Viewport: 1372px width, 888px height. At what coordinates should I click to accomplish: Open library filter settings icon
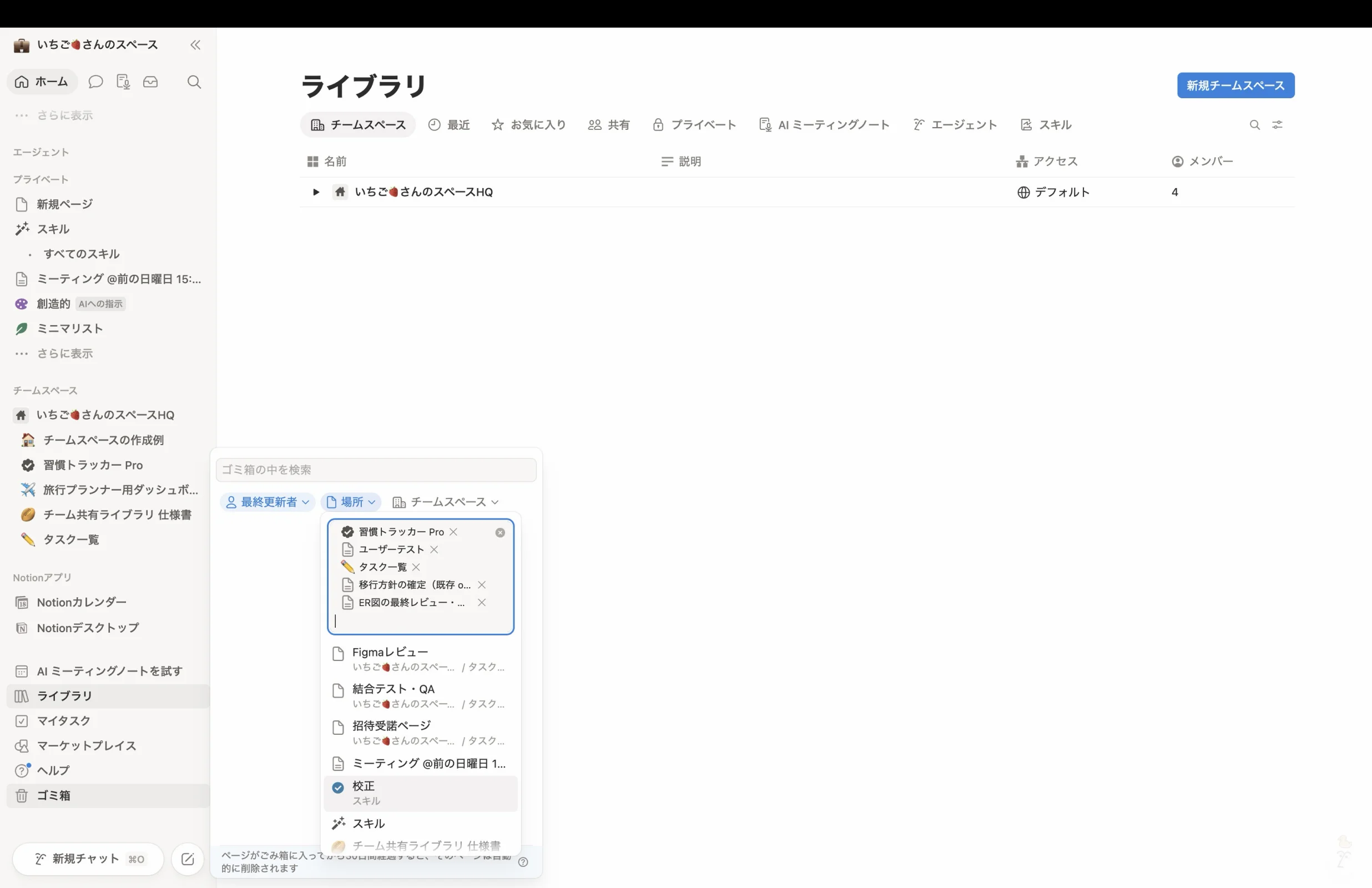[1278, 124]
